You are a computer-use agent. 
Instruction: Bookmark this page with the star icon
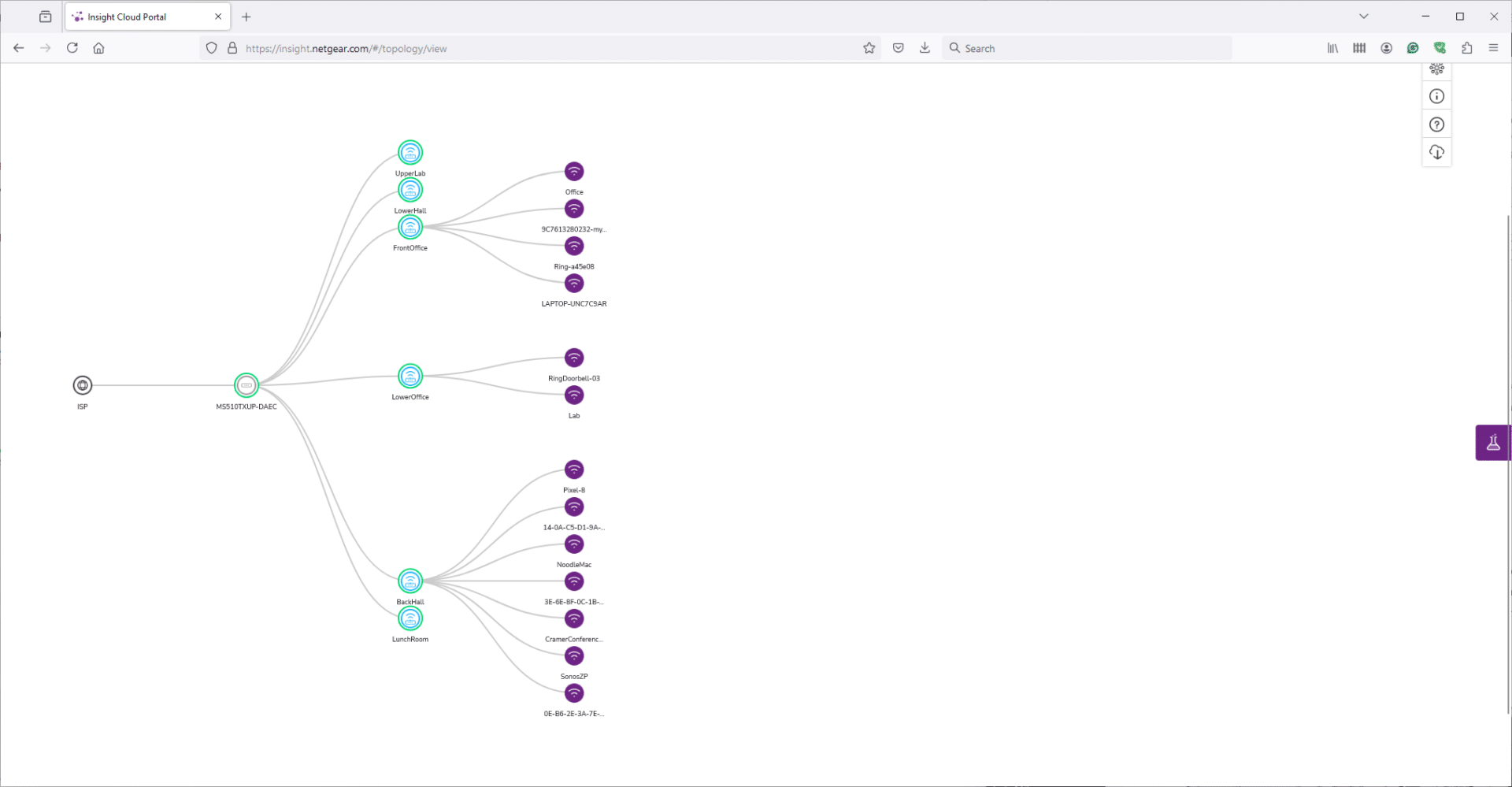869,48
